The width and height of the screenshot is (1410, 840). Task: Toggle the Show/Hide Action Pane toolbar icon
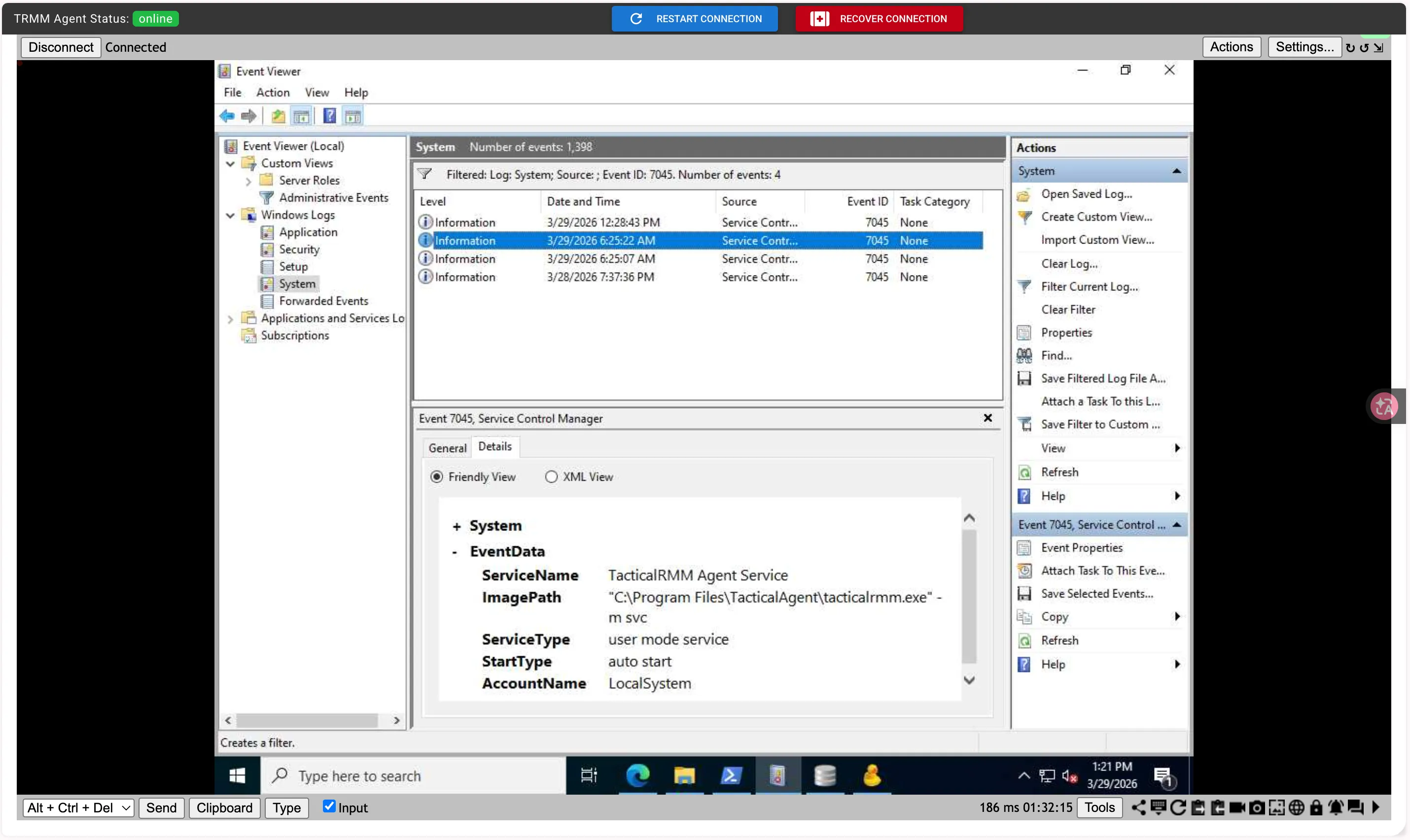pyautogui.click(x=352, y=117)
